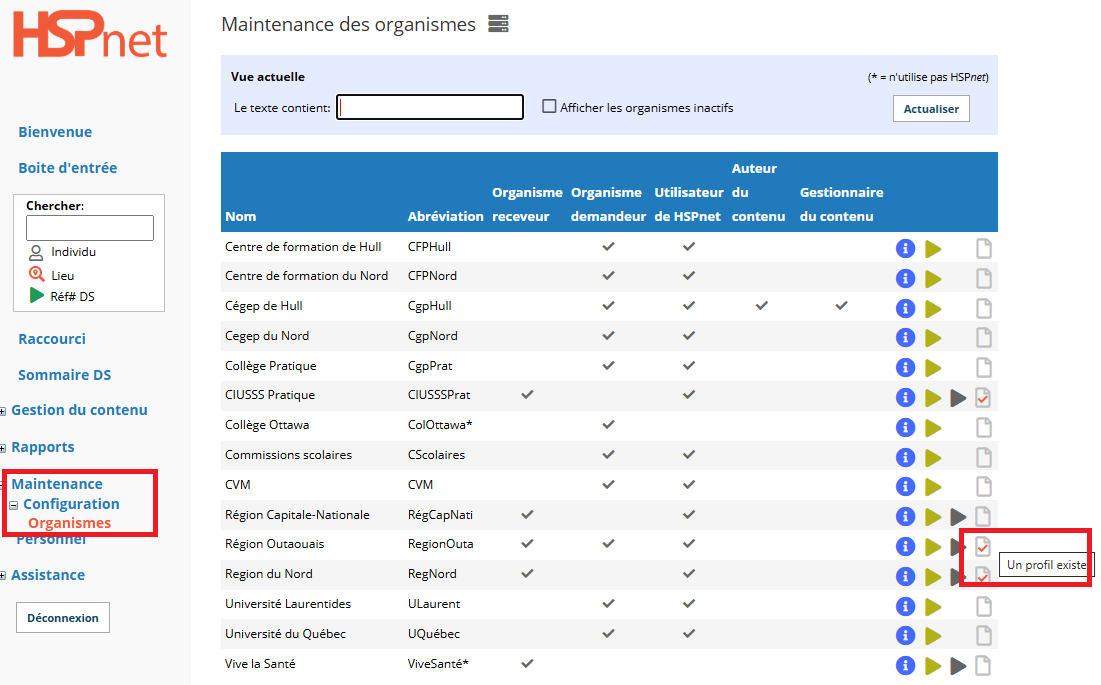Open the Gestion du contenu link
1101x685 pixels.
point(79,410)
